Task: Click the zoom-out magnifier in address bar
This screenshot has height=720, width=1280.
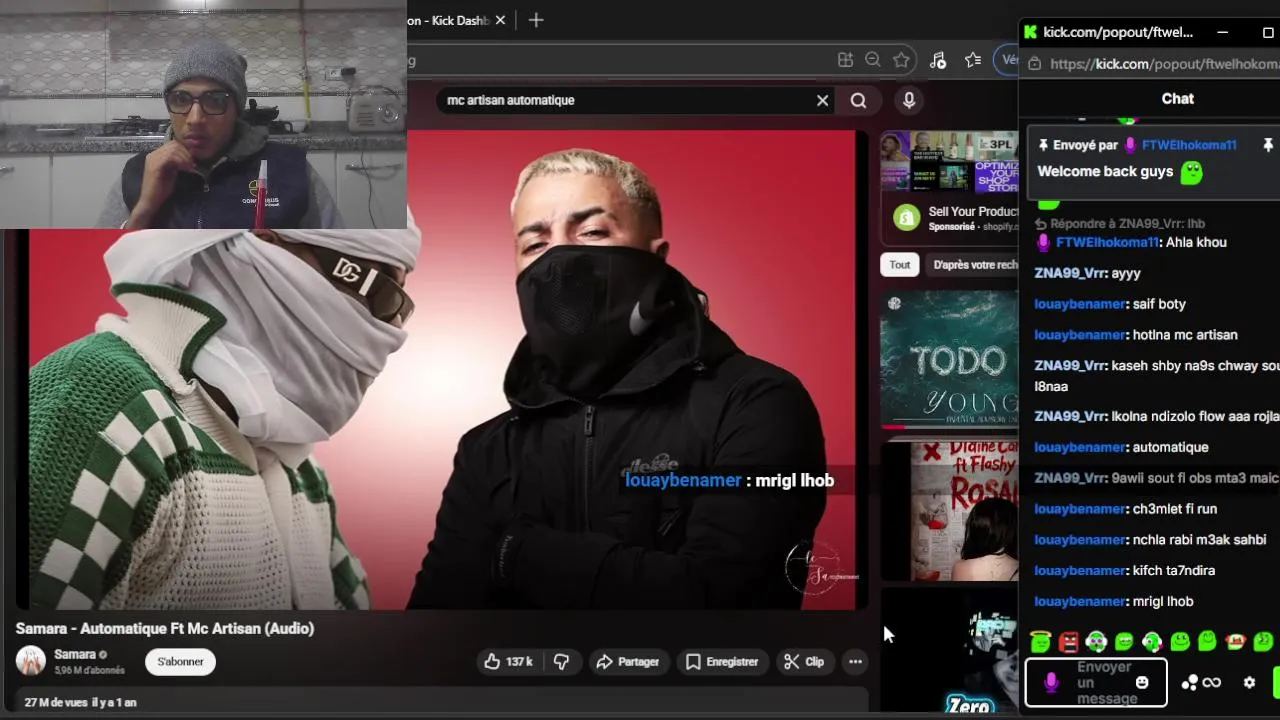Action: (873, 60)
